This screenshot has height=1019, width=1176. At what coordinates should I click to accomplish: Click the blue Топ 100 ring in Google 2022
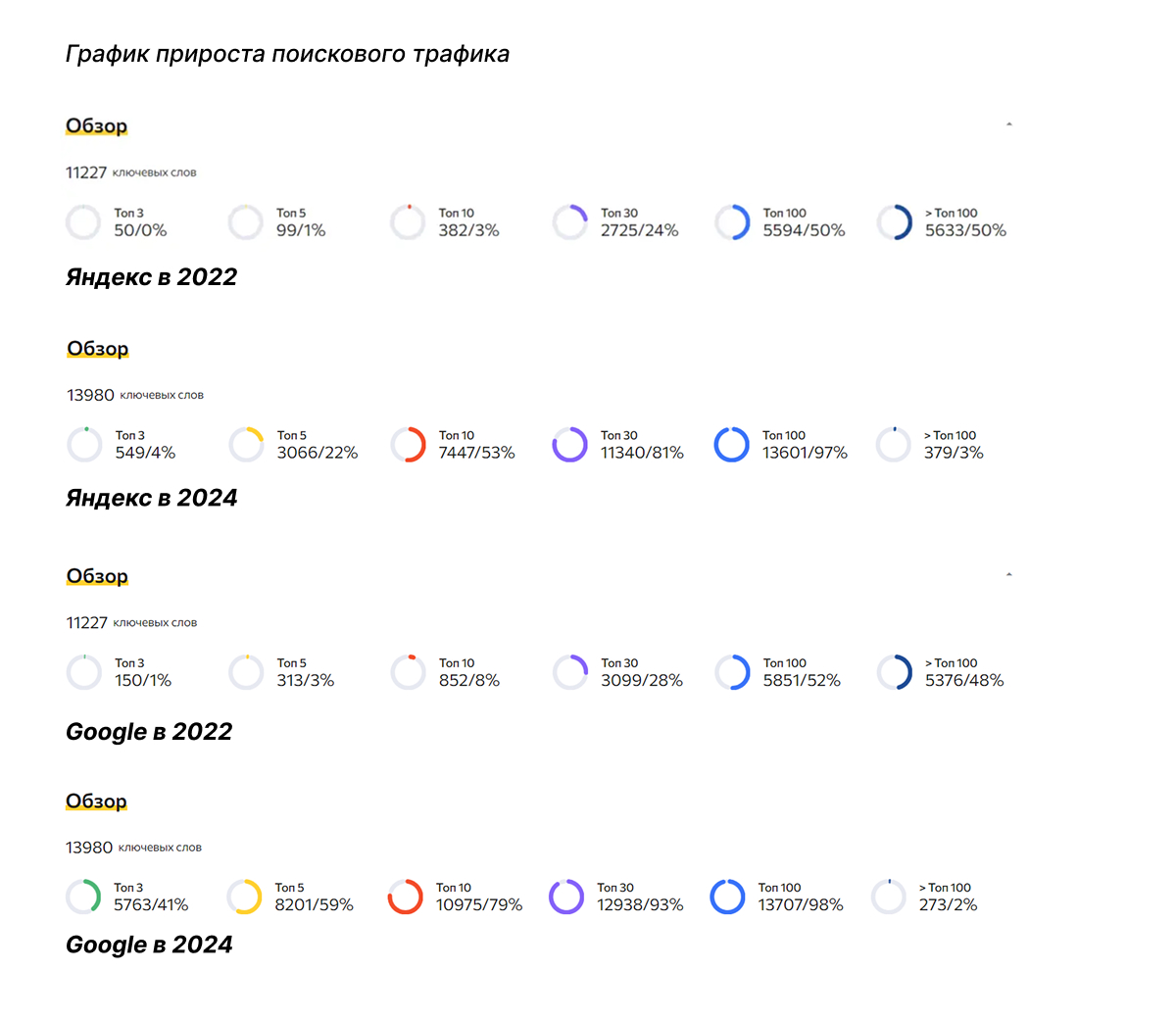pyautogui.click(x=732, y=672)
